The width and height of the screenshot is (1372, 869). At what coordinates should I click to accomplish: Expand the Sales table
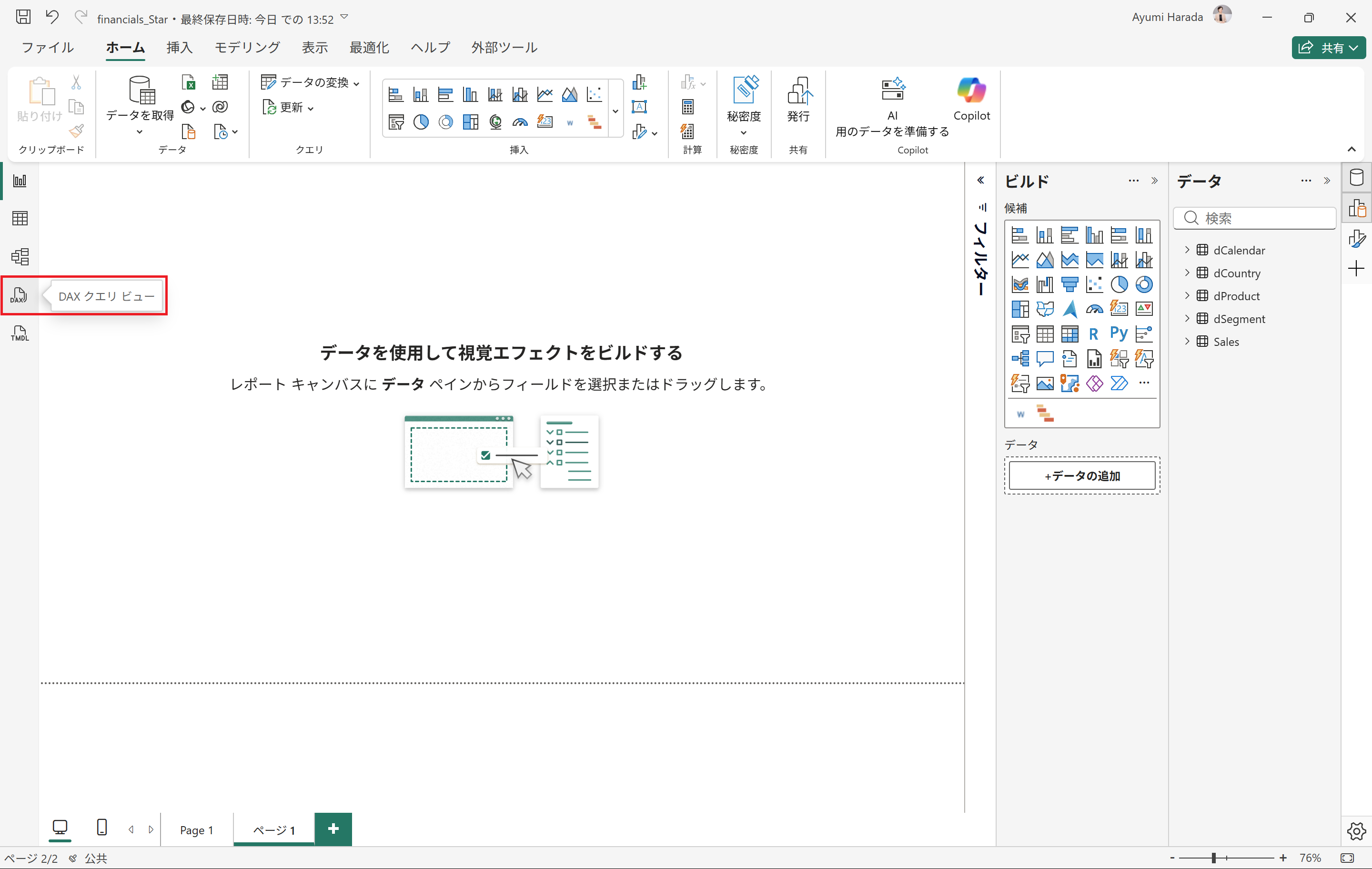1187,341
